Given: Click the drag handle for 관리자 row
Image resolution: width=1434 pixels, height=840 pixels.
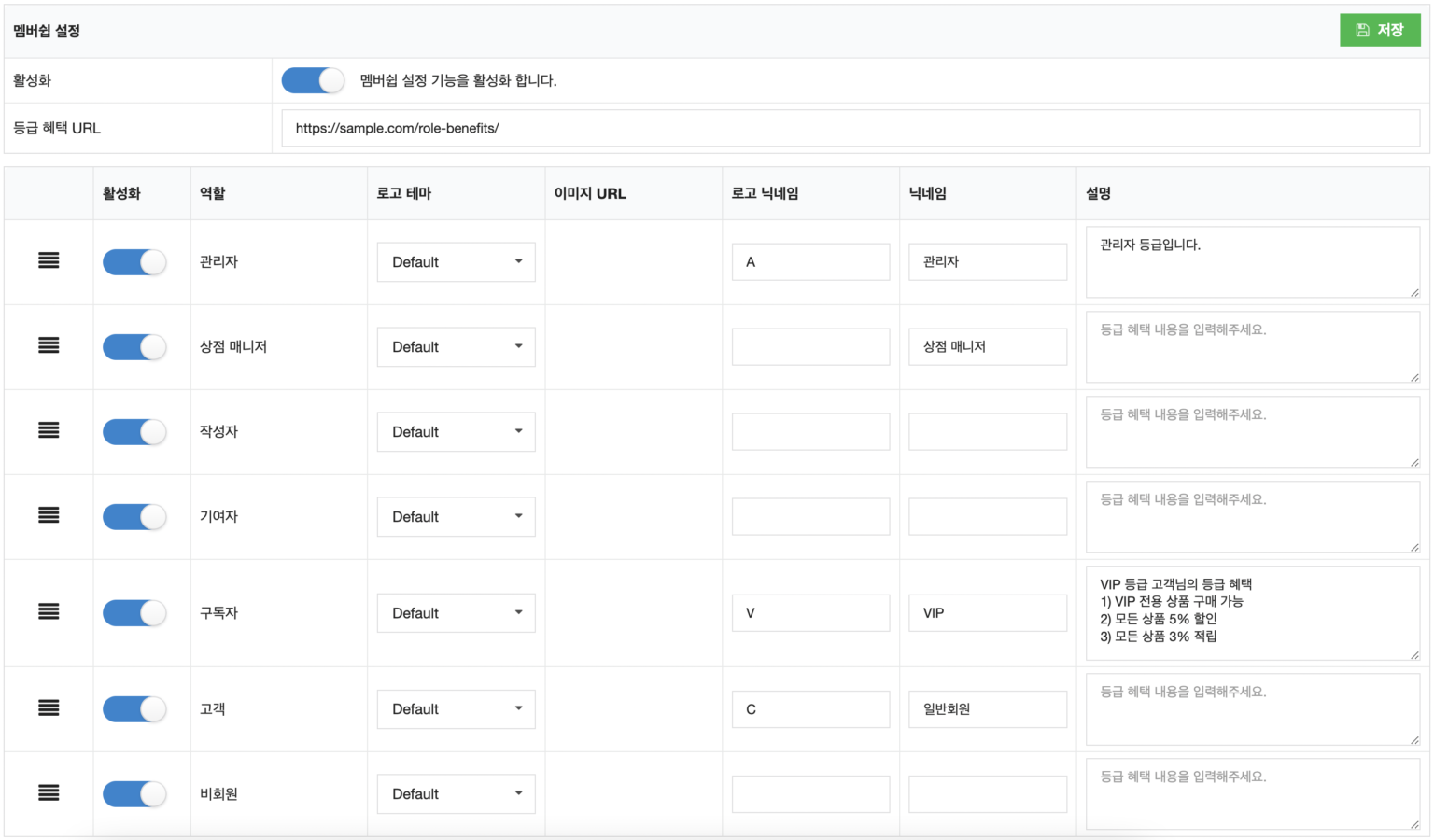Looking at the screenshot, I should click(49, 261).
